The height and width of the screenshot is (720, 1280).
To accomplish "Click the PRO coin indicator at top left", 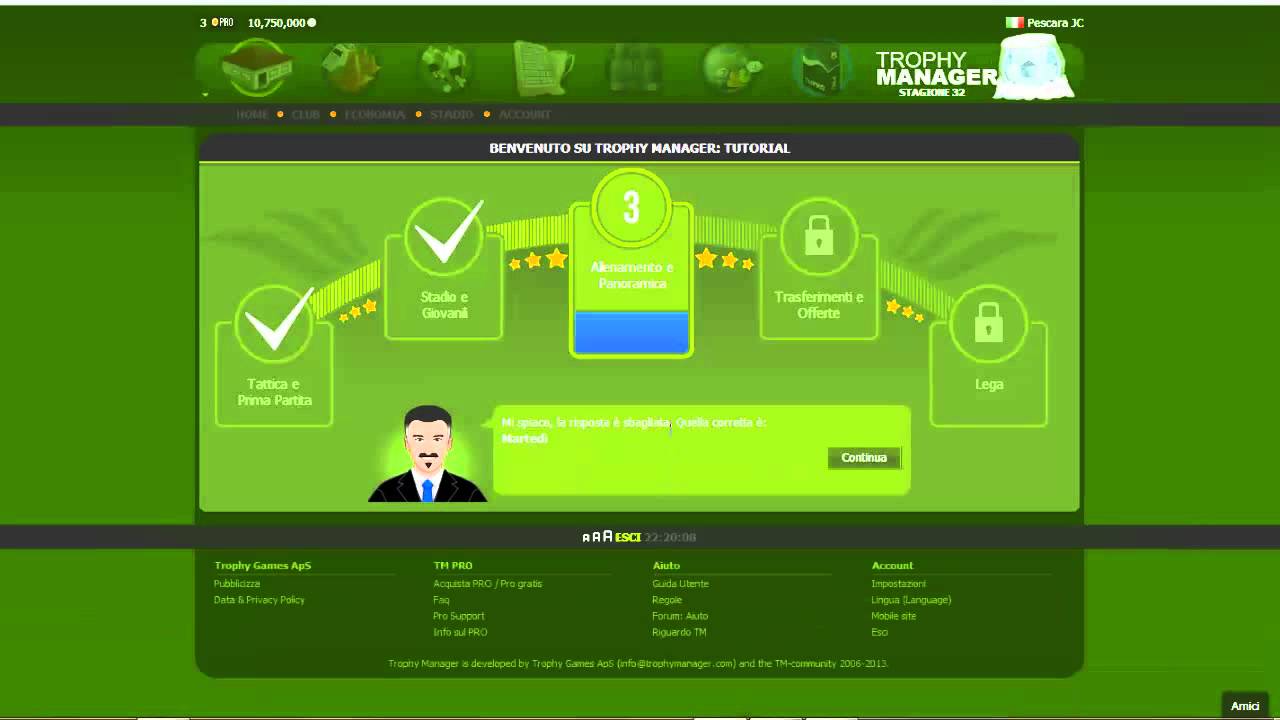I will click(222, 22).
